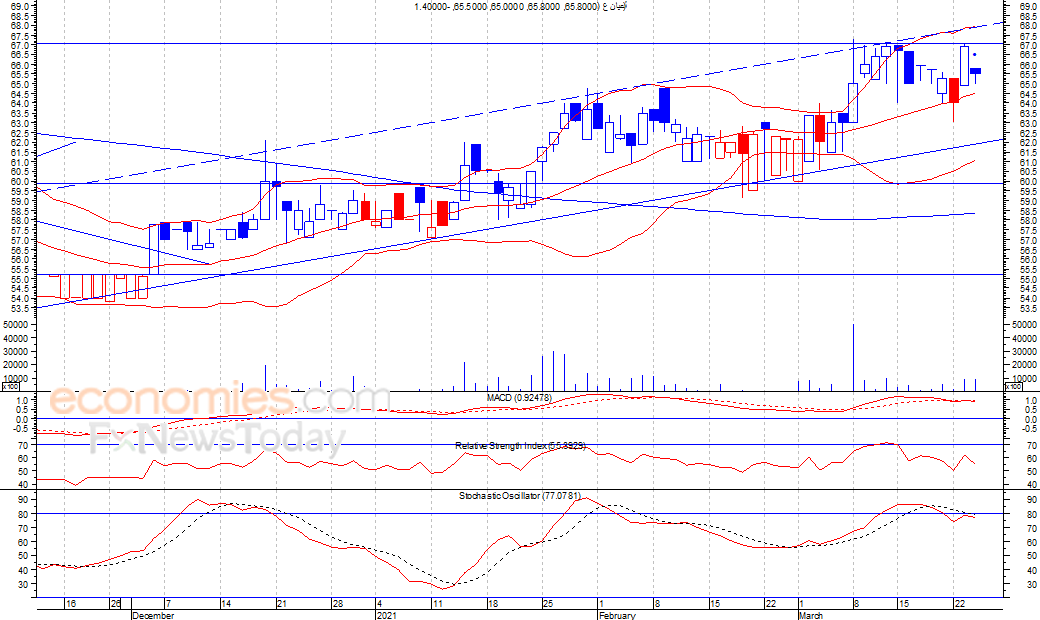
Task: Click date label 28 on time axis
Action: [338, 603]
